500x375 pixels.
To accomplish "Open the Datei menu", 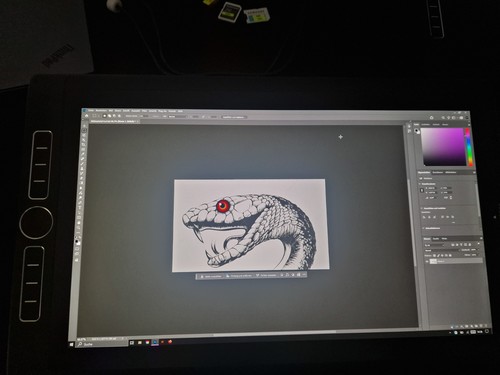I will click(91, 111).
